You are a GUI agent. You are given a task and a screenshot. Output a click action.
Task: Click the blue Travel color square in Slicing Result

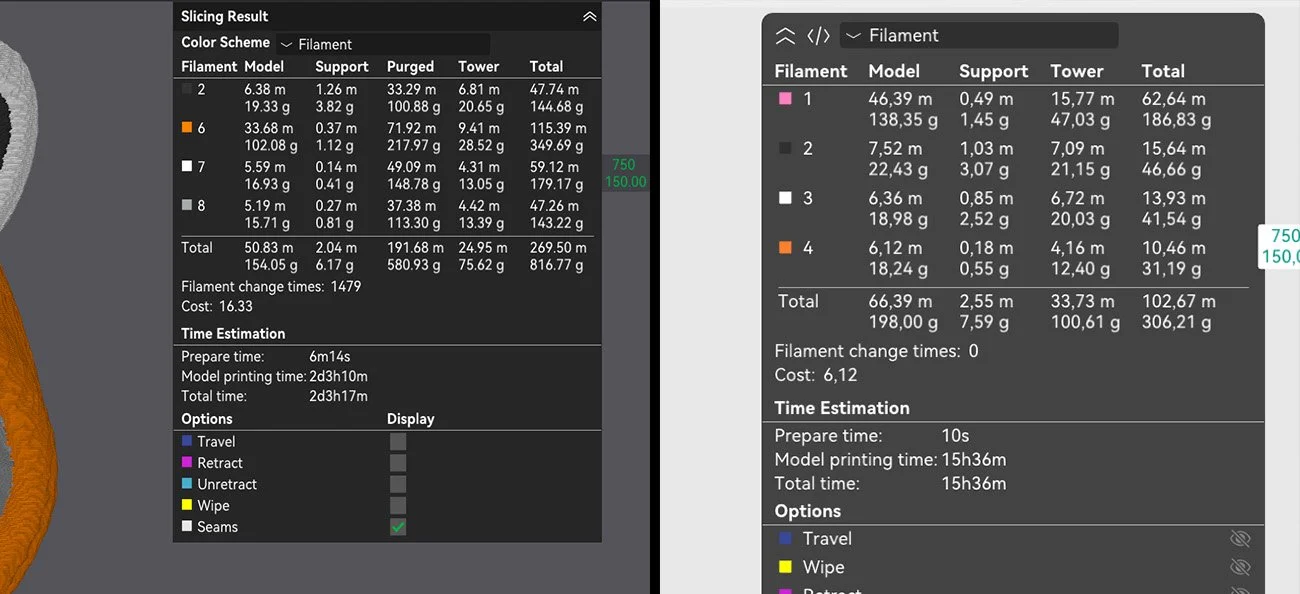click(186, 441)
